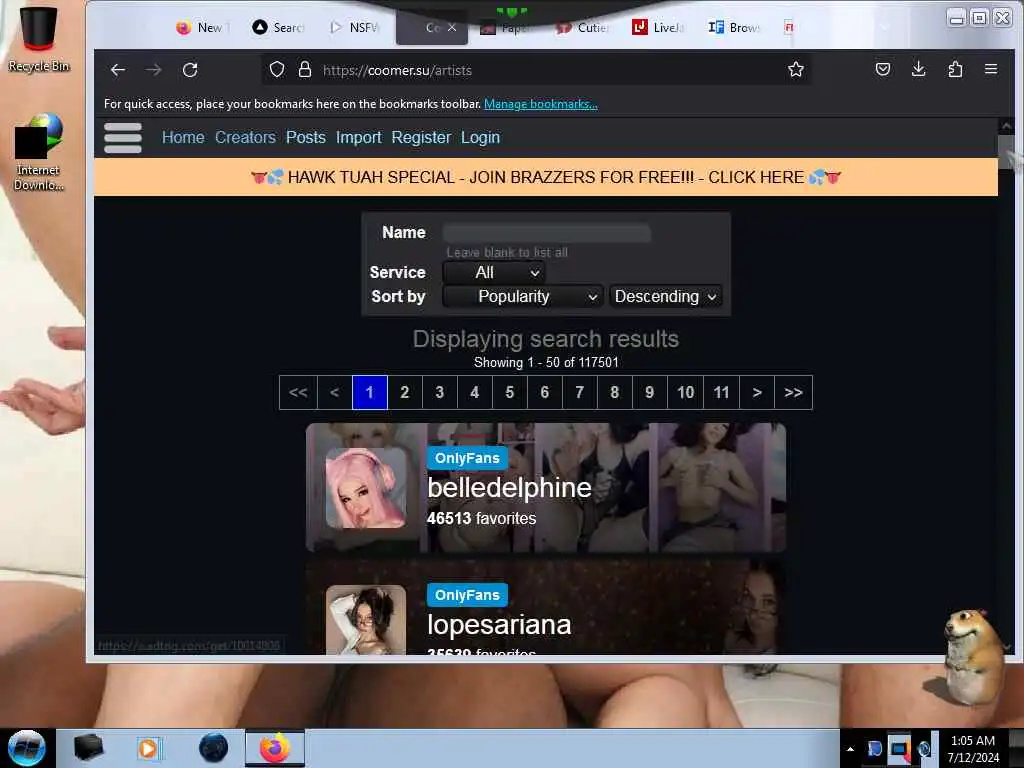
Task: Switch to the Browse tab
Action: 734,27
